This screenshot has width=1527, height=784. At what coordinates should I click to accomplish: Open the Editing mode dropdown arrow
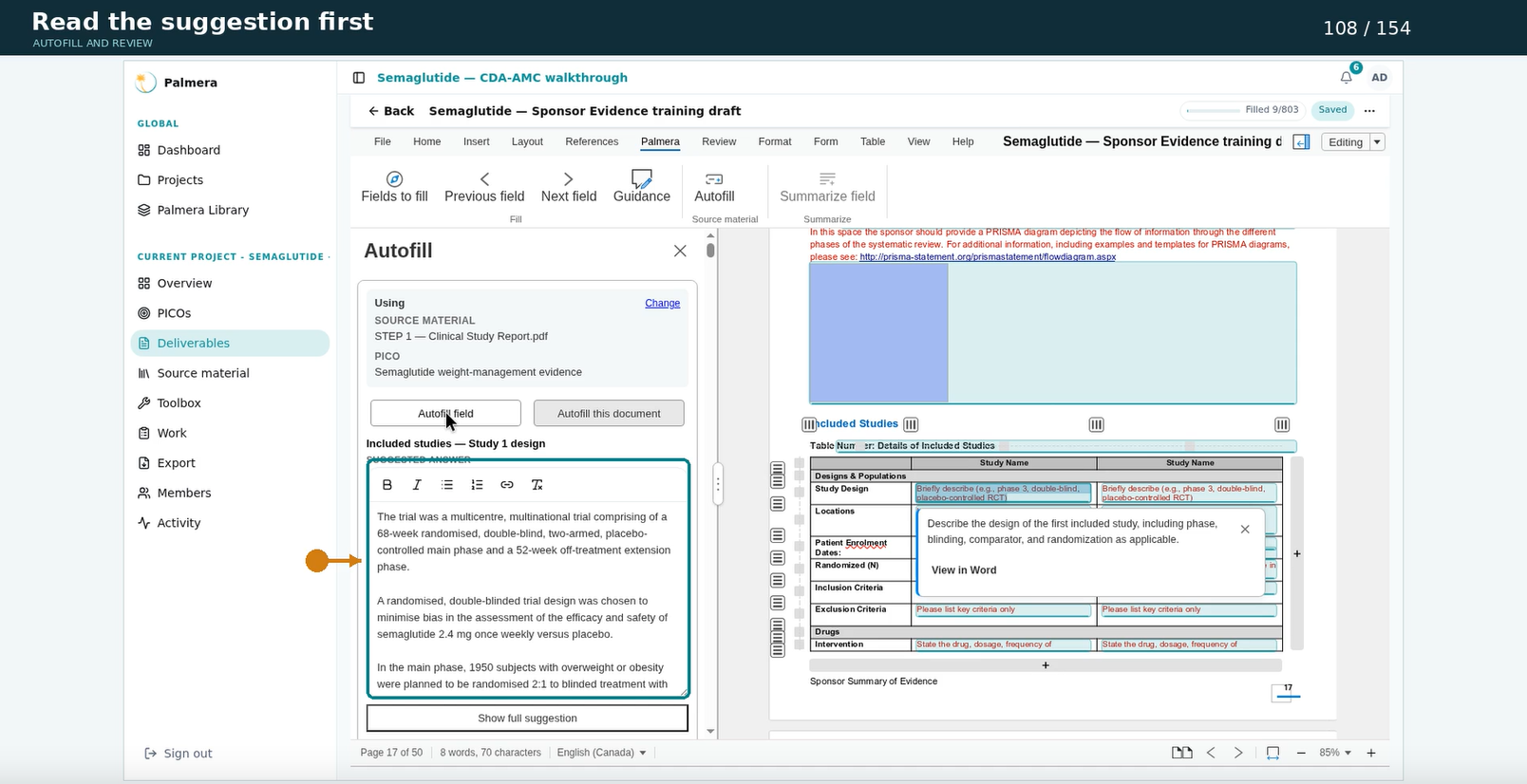[1378, 142]
